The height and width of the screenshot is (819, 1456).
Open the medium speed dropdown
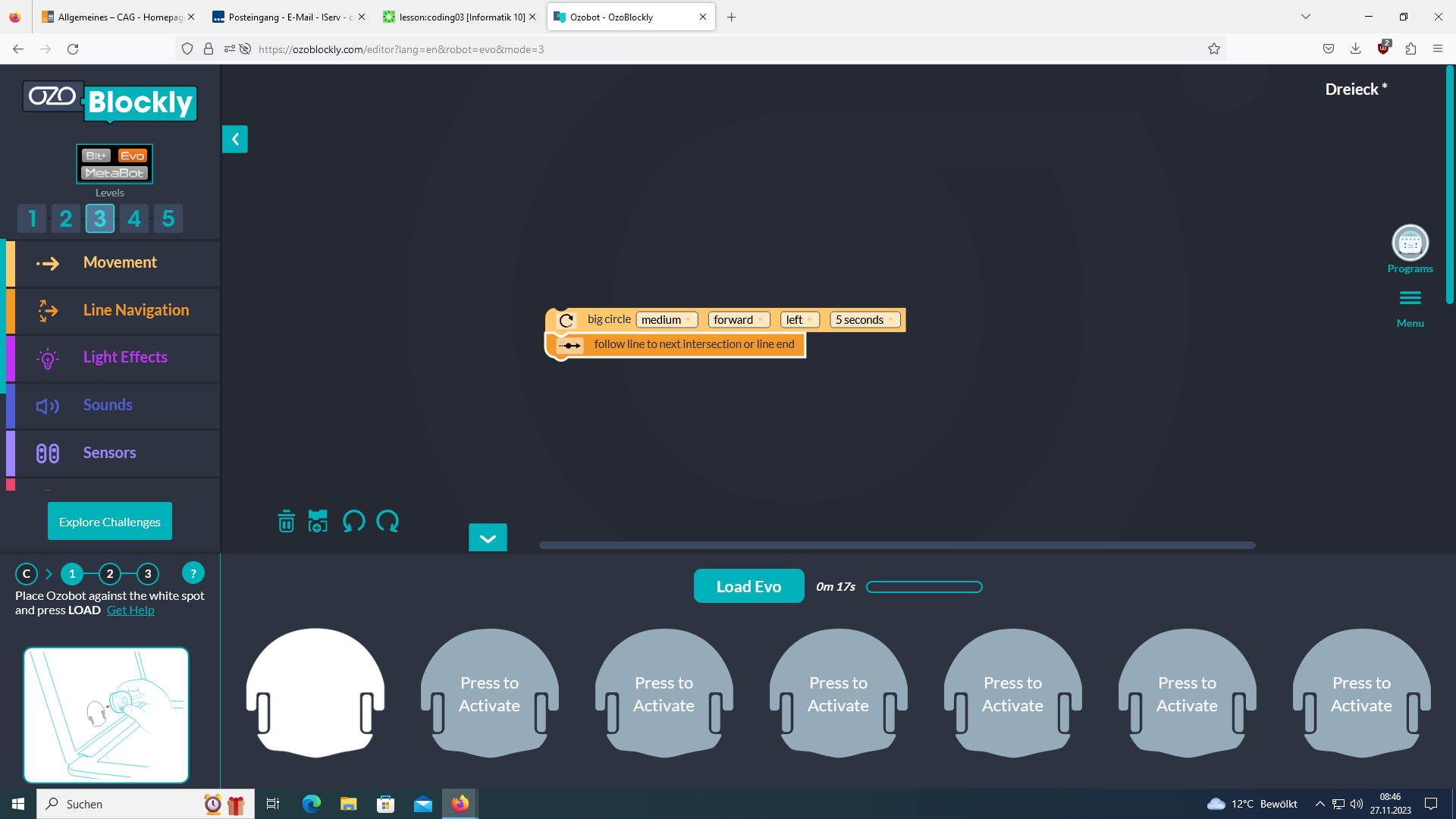pos(666,320)
